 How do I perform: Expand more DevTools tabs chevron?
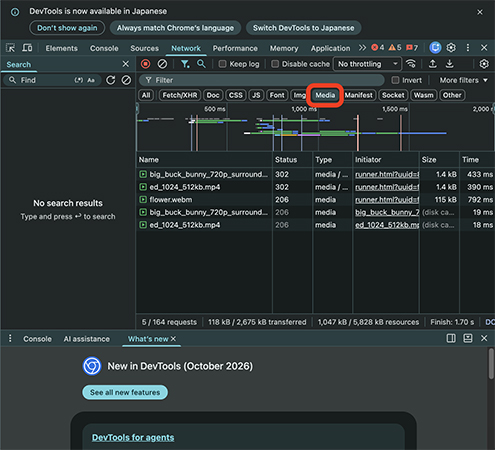362,48
